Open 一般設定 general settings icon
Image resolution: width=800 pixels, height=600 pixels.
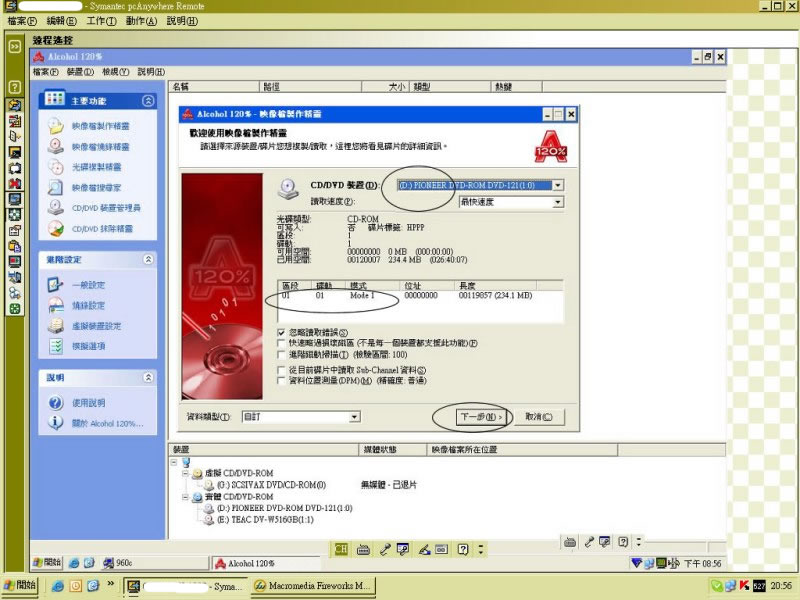(56, 285)
